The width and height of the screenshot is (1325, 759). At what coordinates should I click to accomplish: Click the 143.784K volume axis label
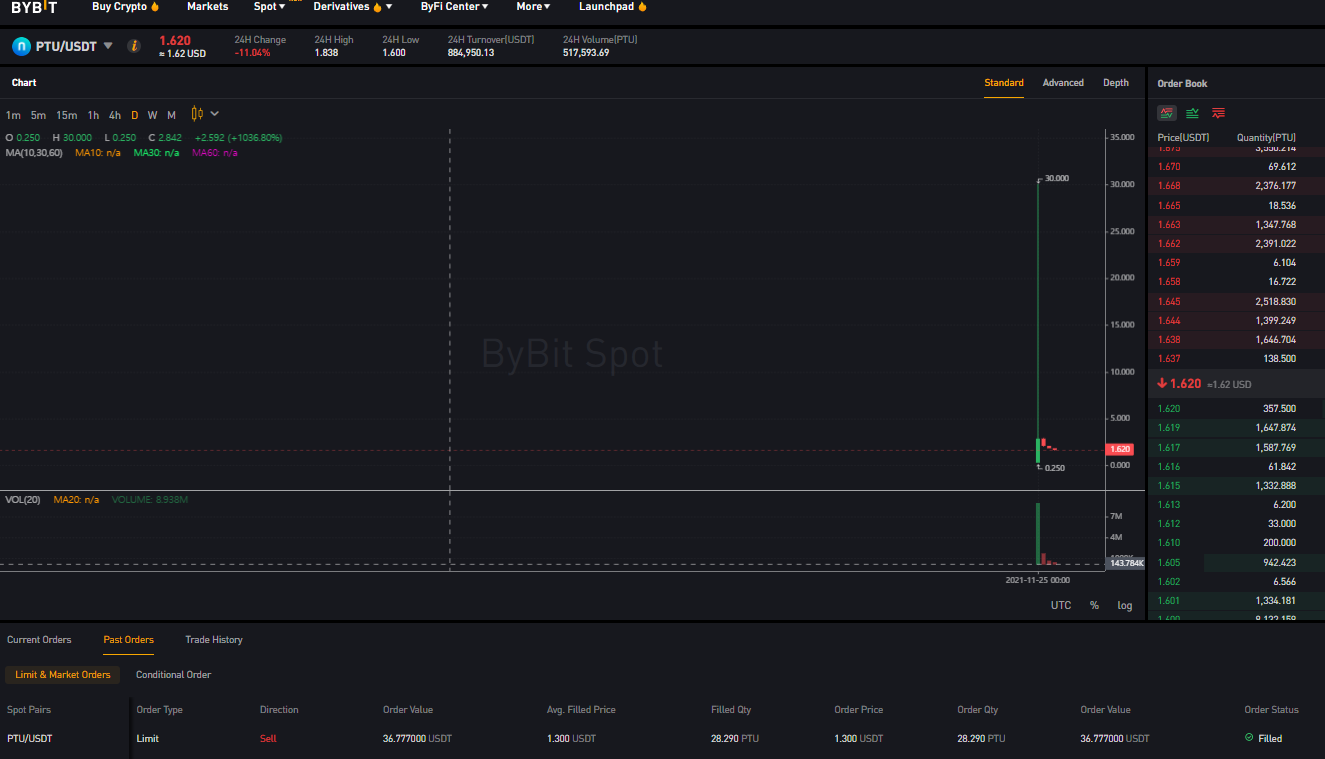click(x=1126, y=564)
